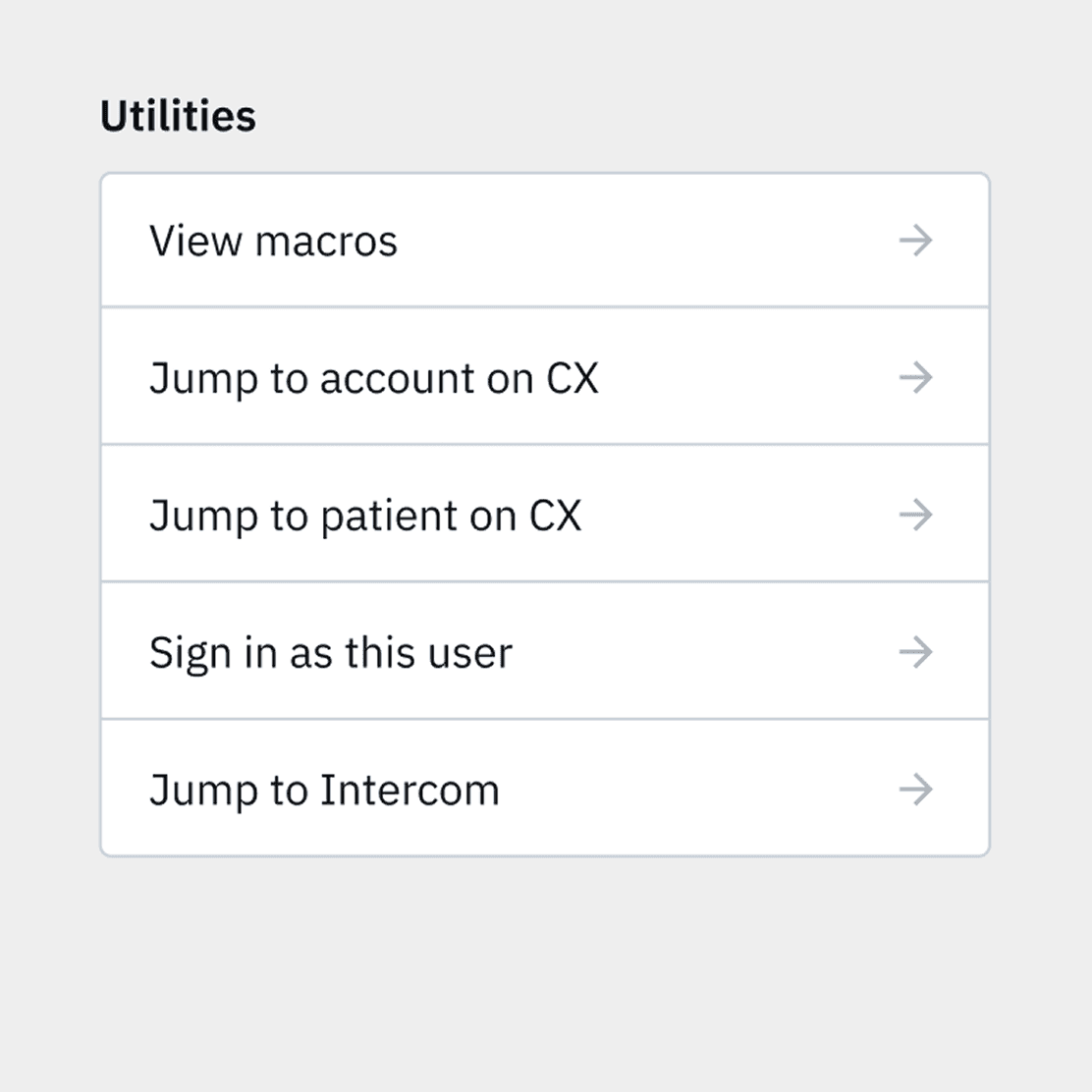Viewport: 1092px width, 1092px height.
Task: Click the Utilities section heading
Action: click(x=179, y=116)
